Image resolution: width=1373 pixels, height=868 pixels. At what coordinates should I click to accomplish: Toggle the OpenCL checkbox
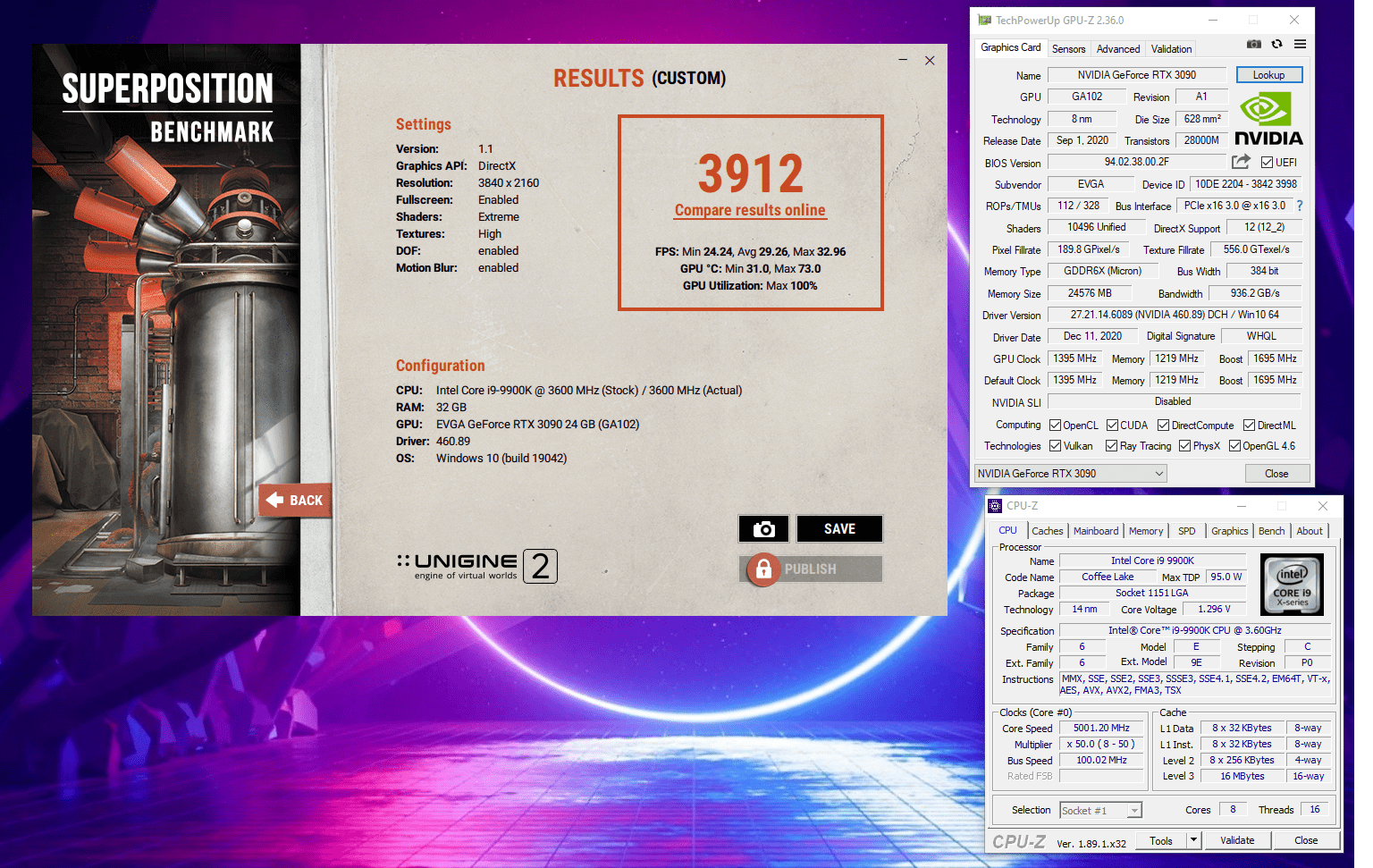click(1055, 426)
